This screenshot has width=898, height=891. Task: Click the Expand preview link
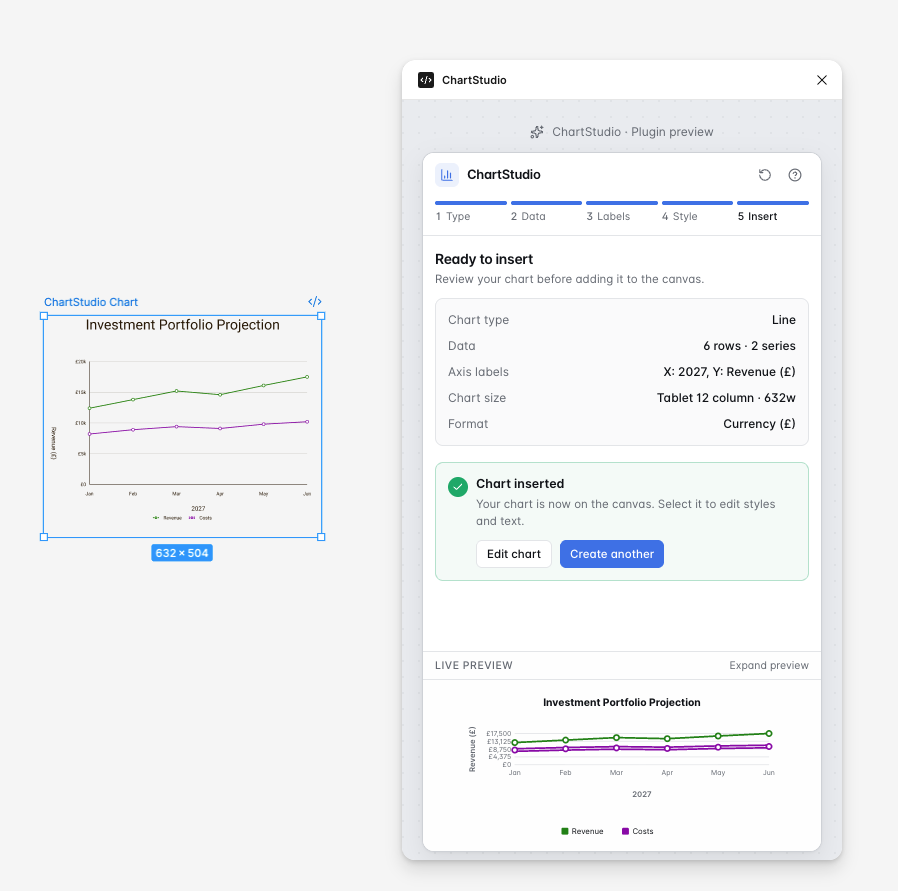(769, 665)
